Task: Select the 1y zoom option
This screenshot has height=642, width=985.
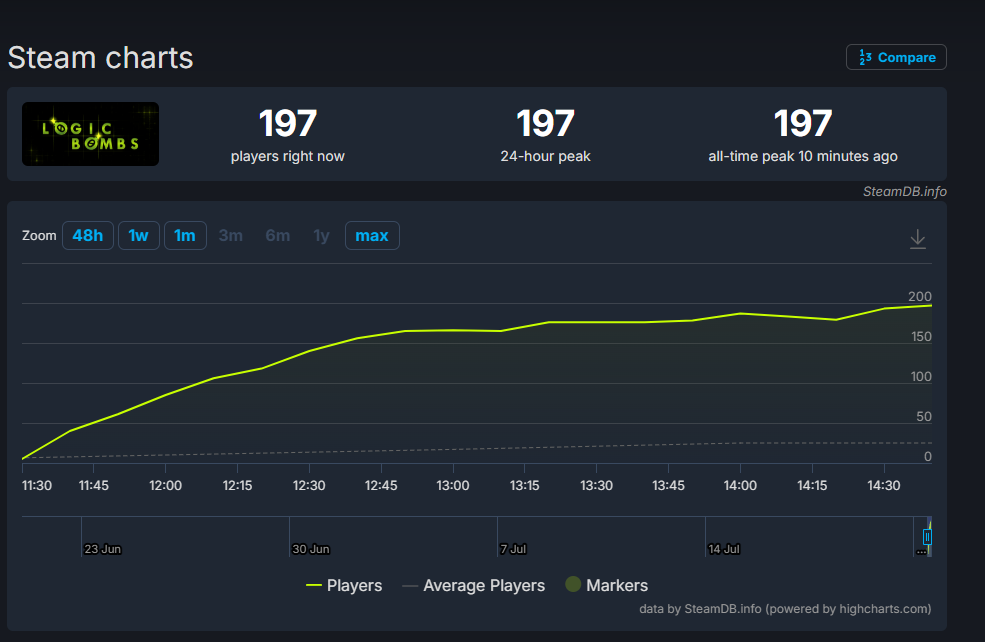Action: [x=321, y=236]
